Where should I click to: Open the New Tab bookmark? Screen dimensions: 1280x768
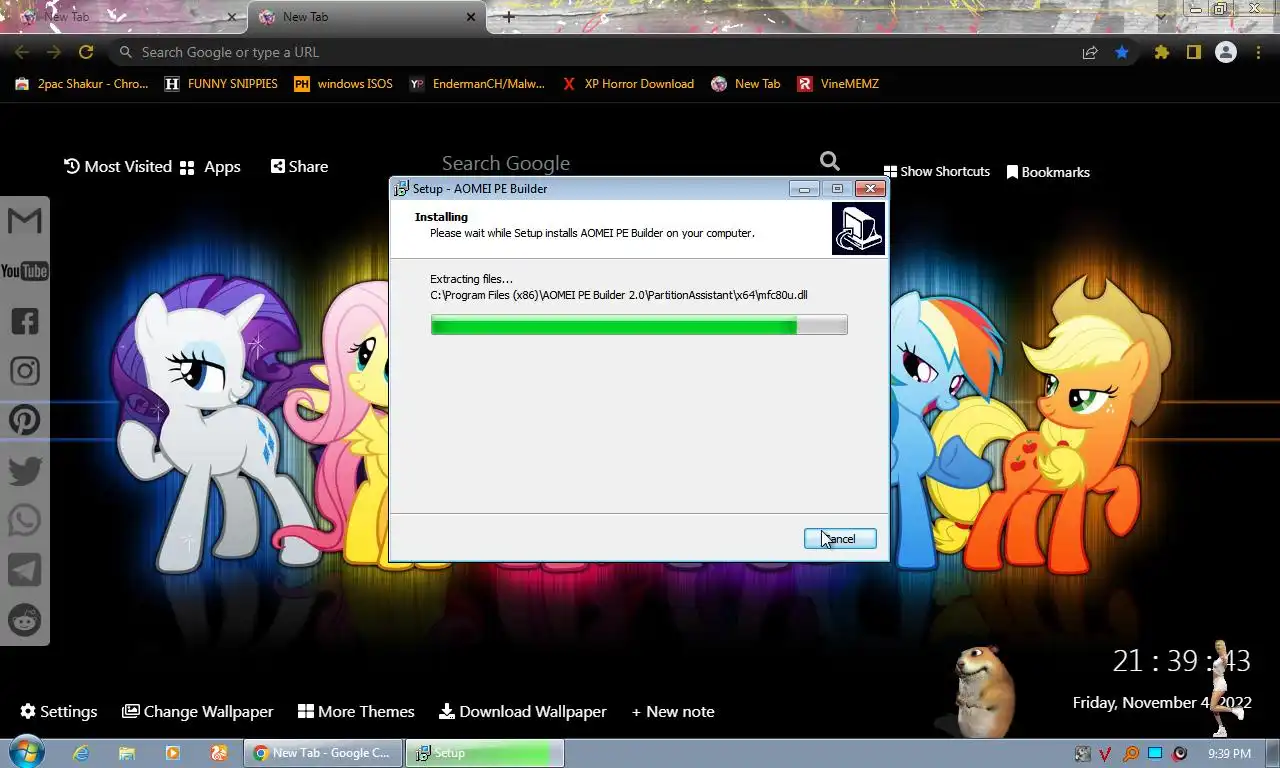coord(746,84)
